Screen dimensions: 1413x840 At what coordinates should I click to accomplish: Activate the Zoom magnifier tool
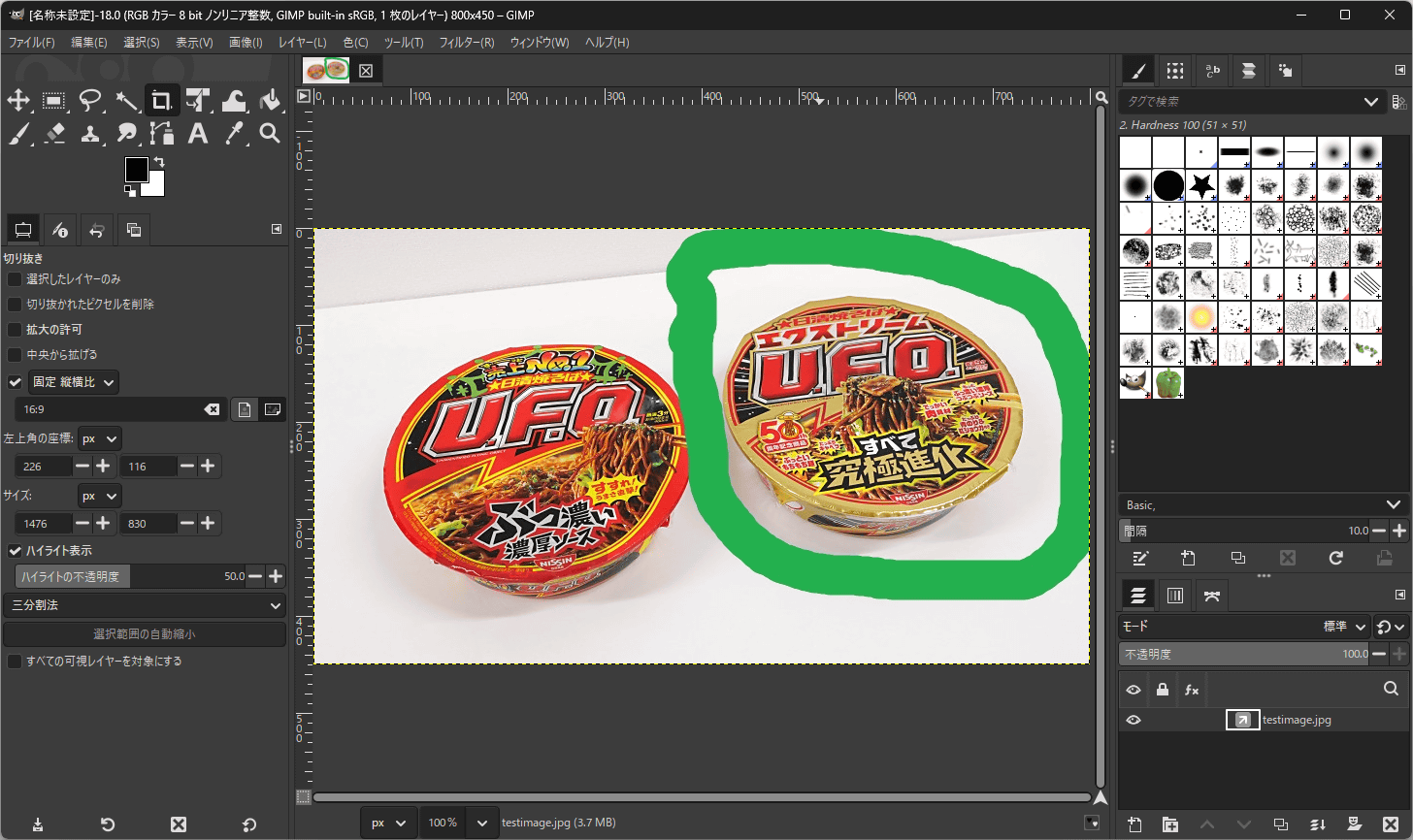click(x=270, y=134)
